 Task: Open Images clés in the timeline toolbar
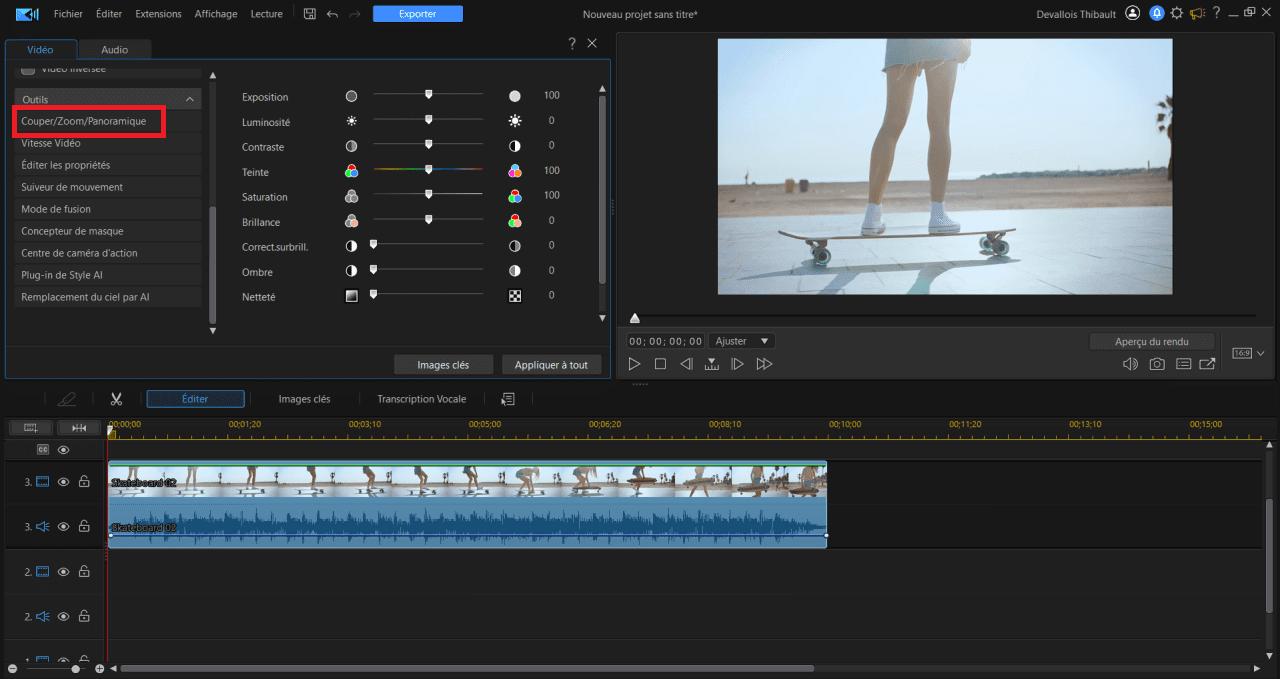(304, 399)
